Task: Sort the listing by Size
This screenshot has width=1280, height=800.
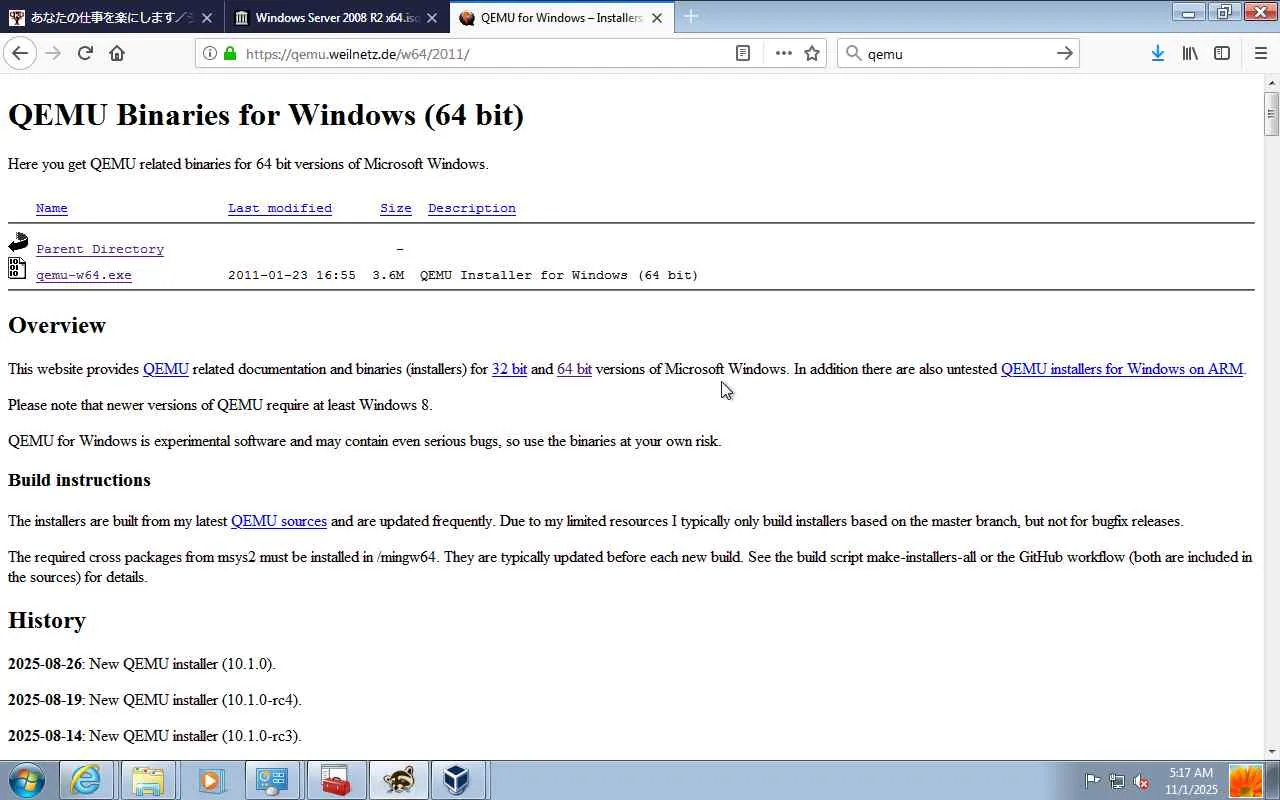Action: tap(396, 208)
